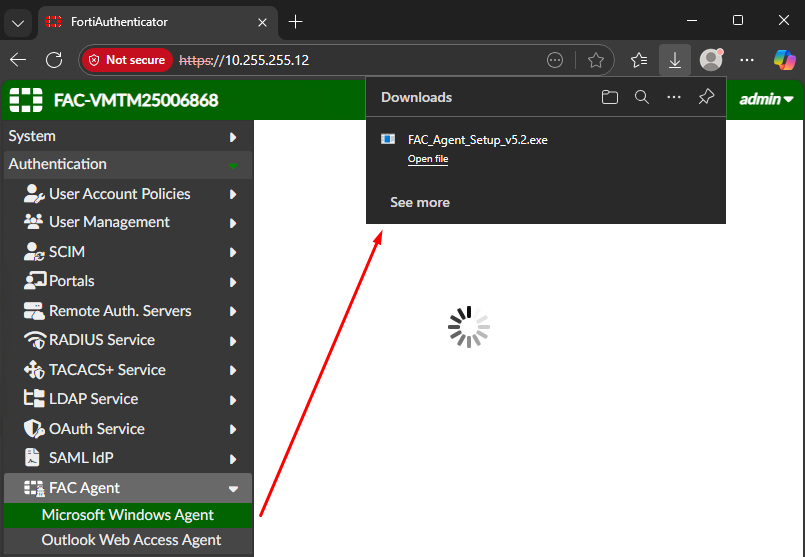
Task: Open the System menu label
Action: coord(32,136)
